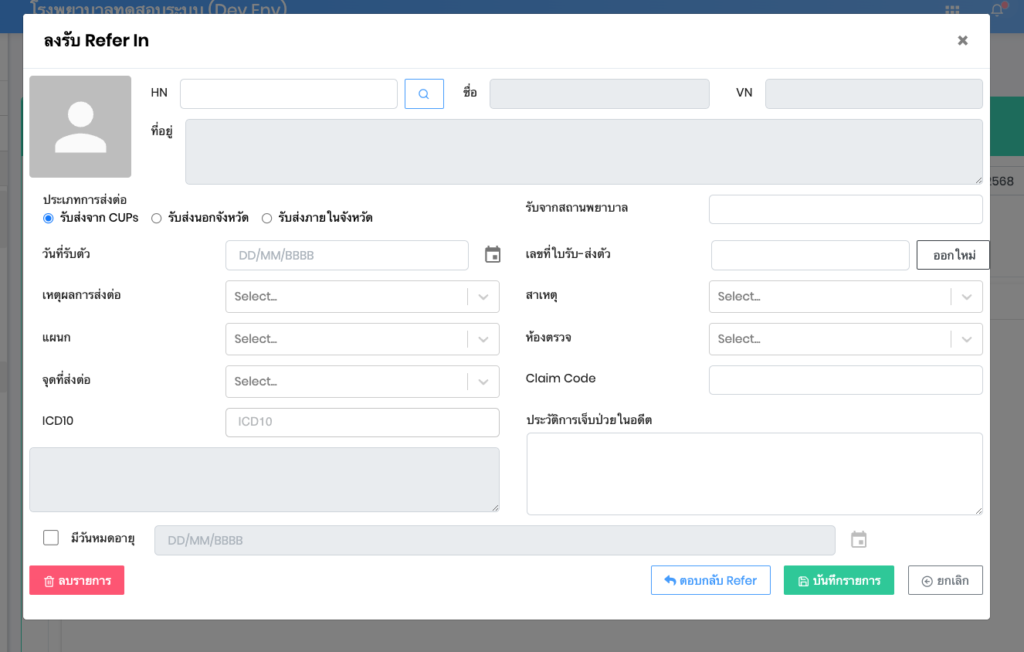Click the ออกใหม่ button
The height and width of the screenshot is (652, 1024).
952,255
